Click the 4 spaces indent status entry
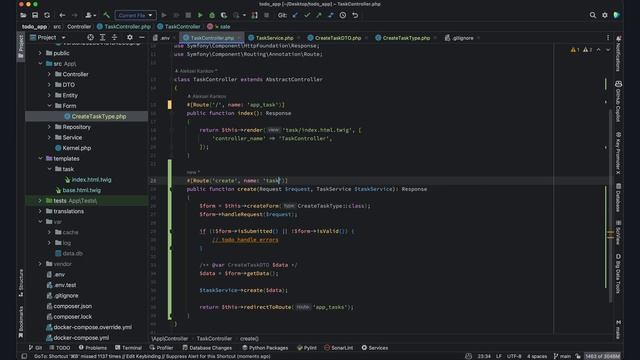The width and height of the screenshot is (640, 360). pyautogui.click(x=537, y=356)
